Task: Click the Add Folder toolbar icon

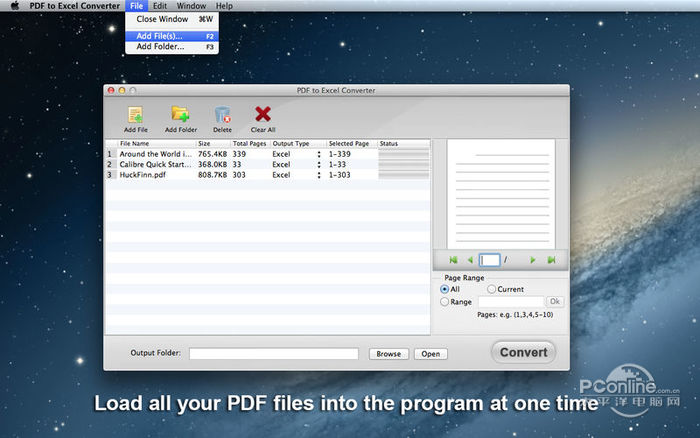Action: coord(180,115)
